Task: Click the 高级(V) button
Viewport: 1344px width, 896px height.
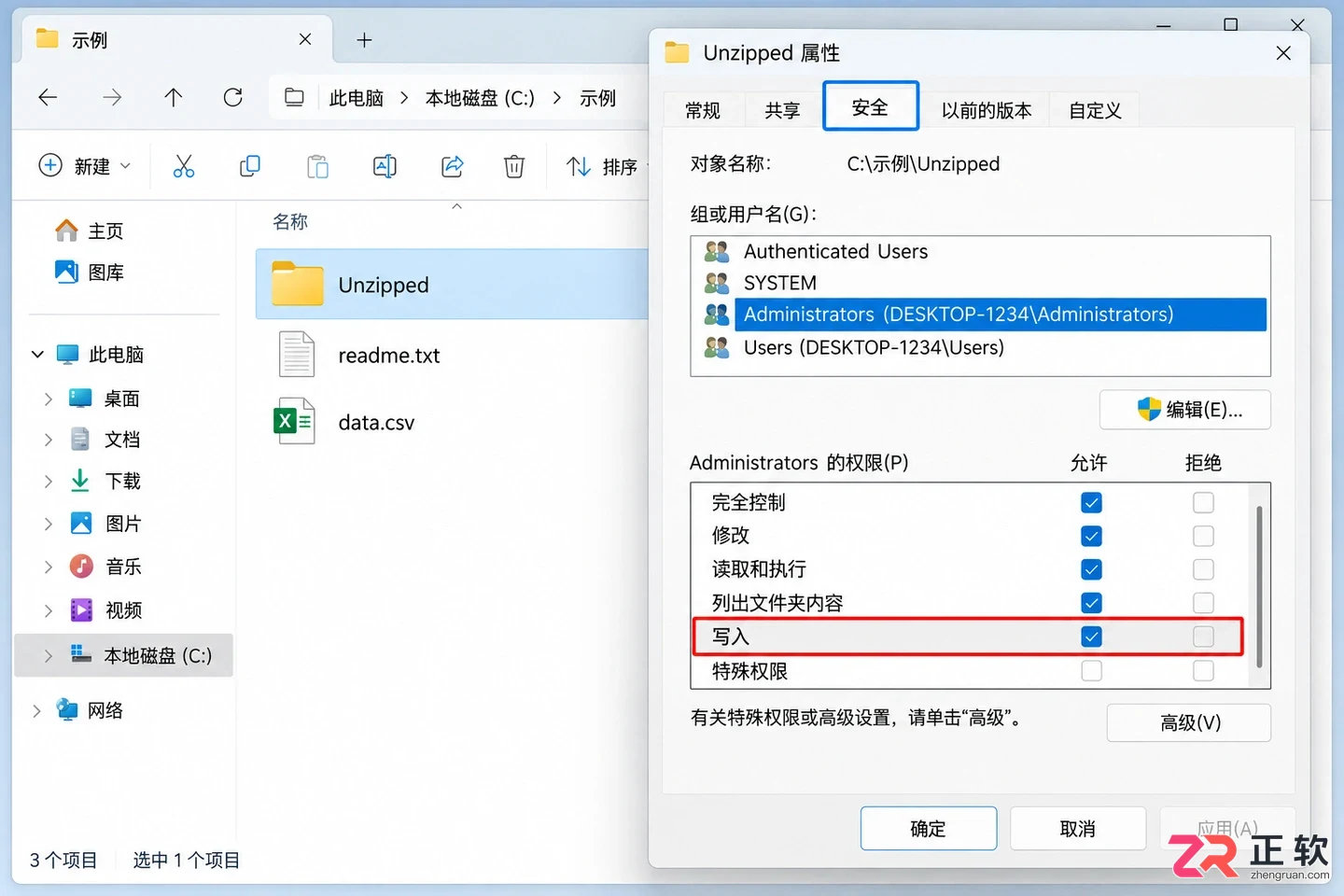Action: [1189, 722]
